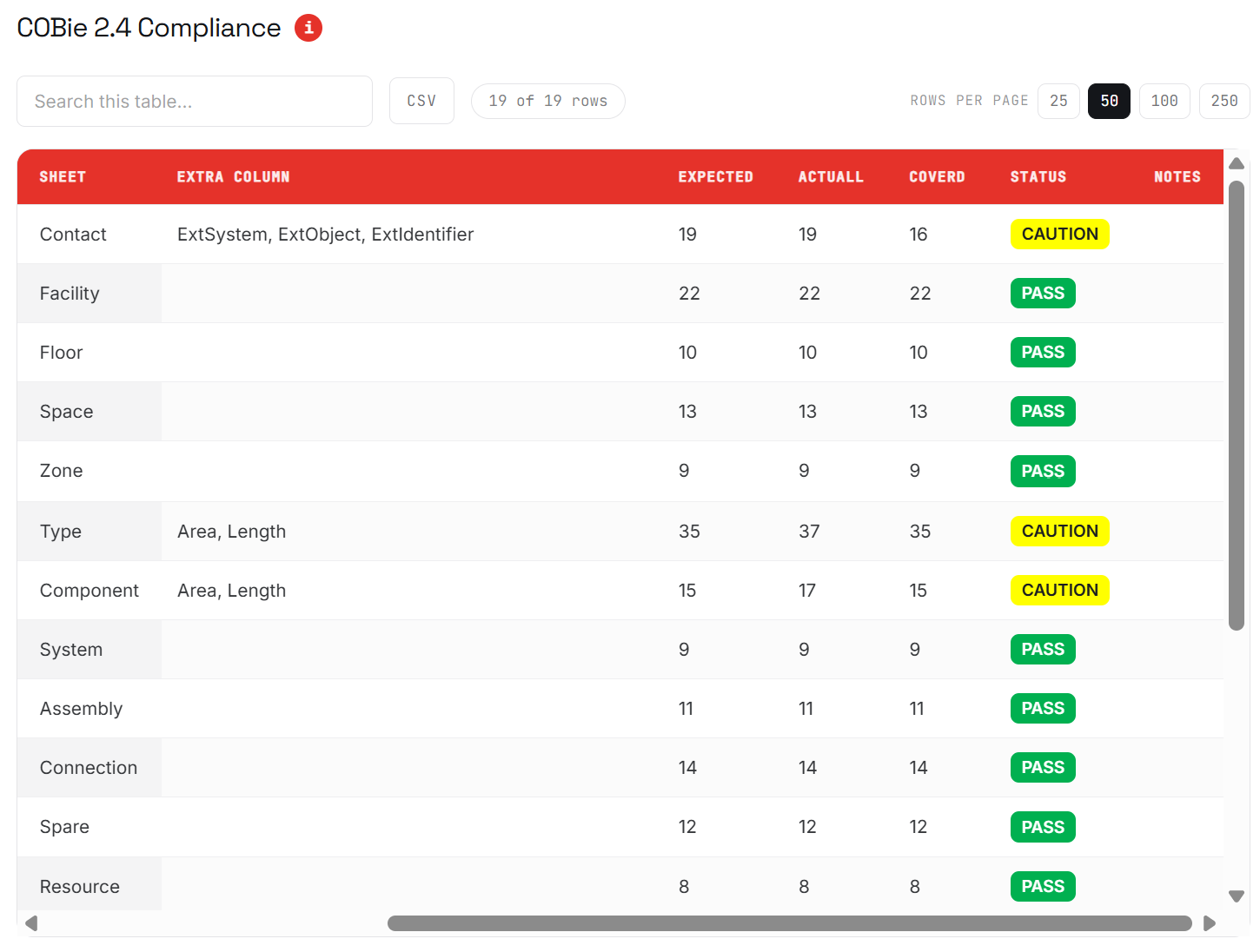Viewport: 1260px width, 952px height.
Task: Click the horizontal scrollbar thumb
Action: (789, 922)
